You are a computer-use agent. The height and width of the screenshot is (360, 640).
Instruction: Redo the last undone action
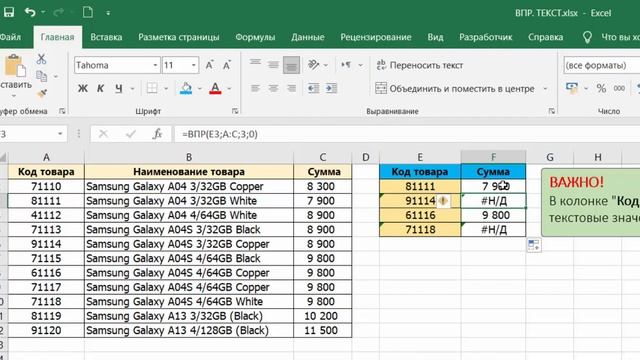(58, 12)
